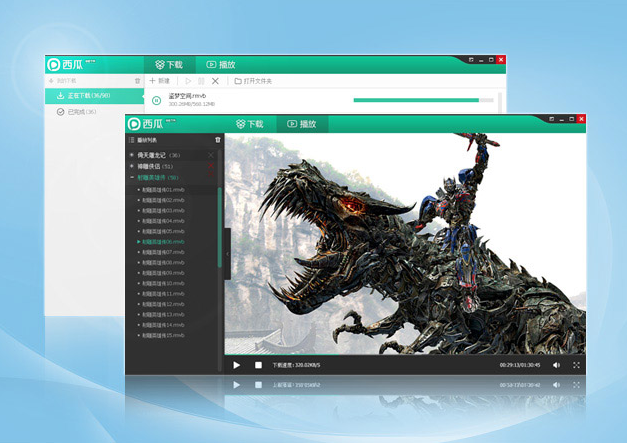Remove 神雕侠侣 group with its red X
Screen dimensions: 627x443
(211, 165)
